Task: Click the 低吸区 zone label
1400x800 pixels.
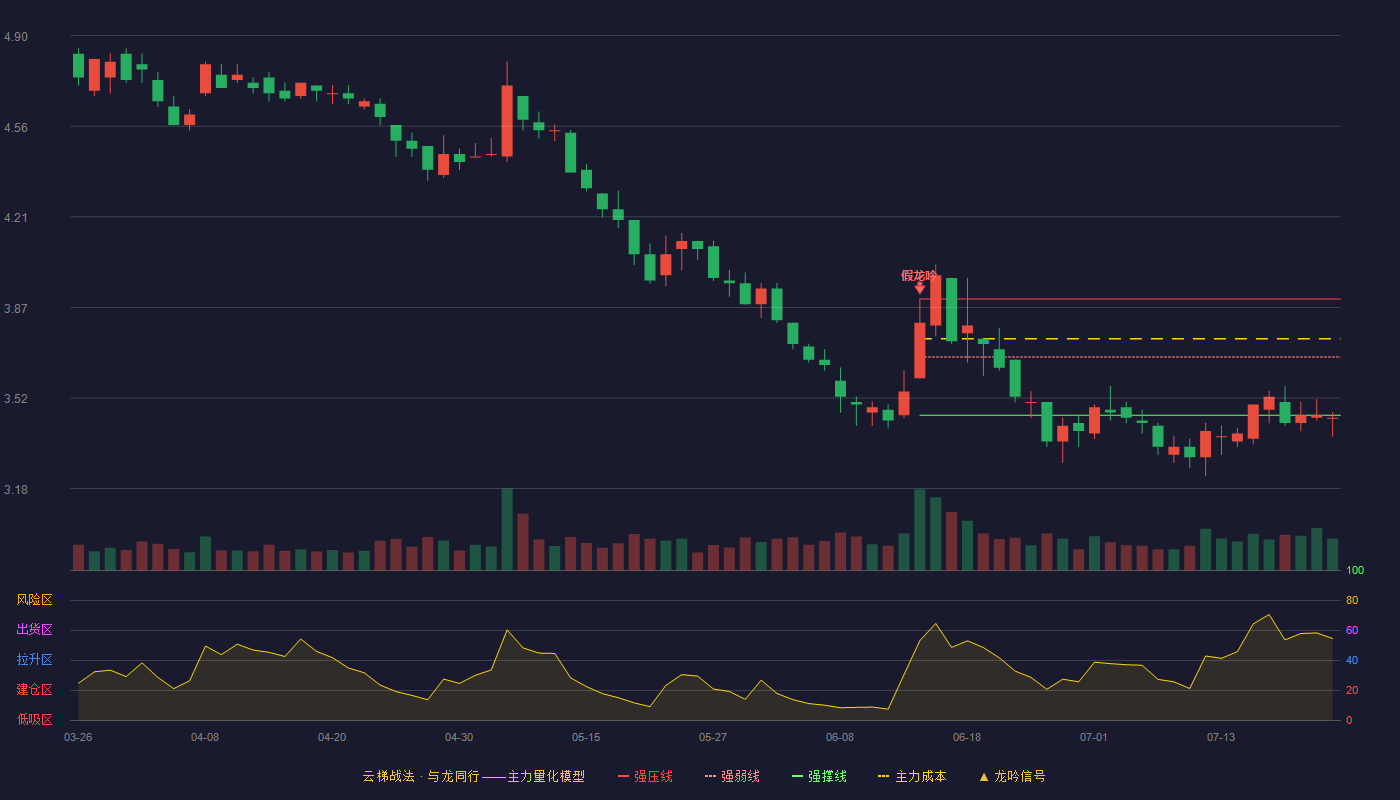Action: pyautogui.click(x=35, y=719)
